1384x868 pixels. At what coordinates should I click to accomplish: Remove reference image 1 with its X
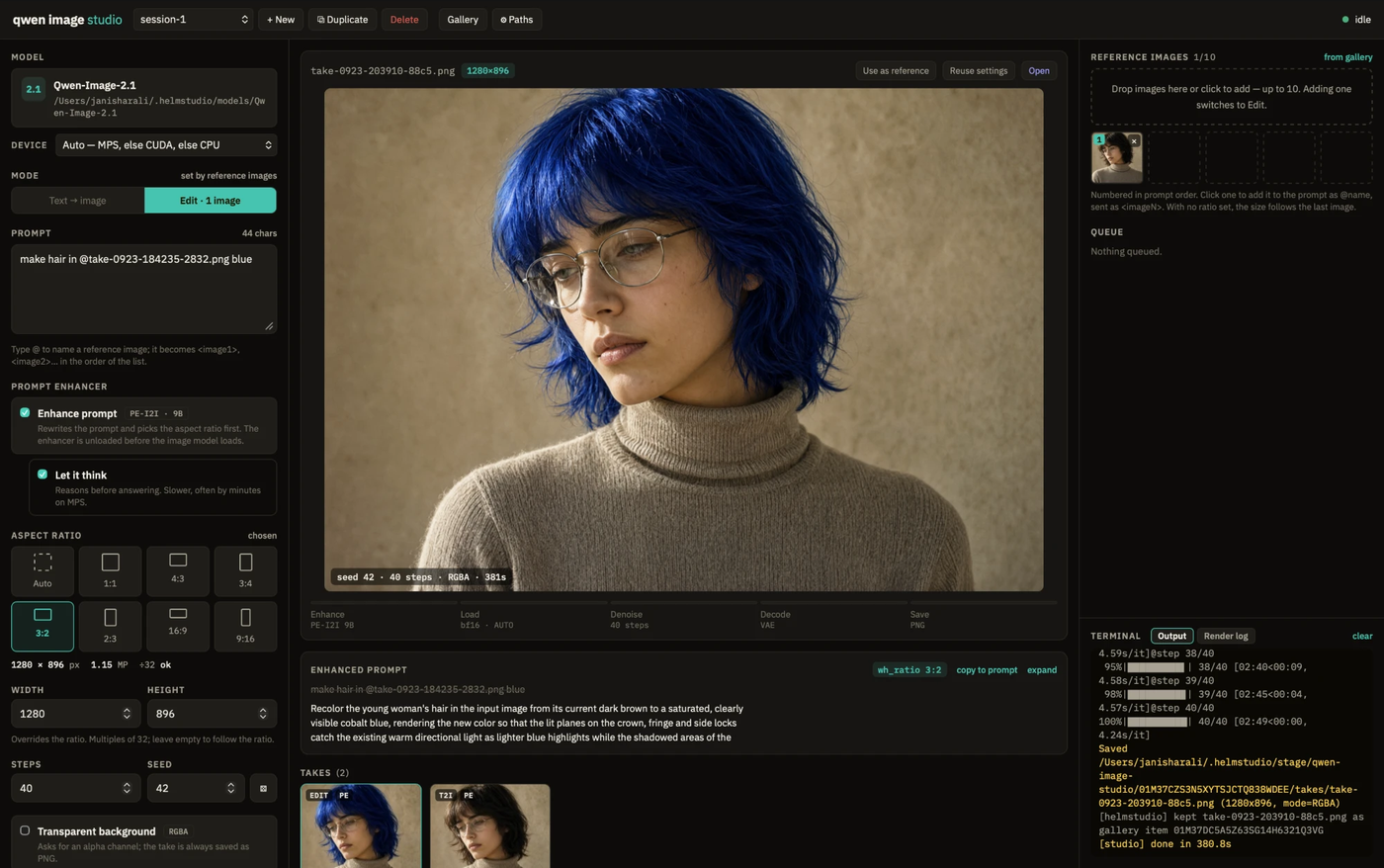pyautogui.click(x=1134, y=141)
